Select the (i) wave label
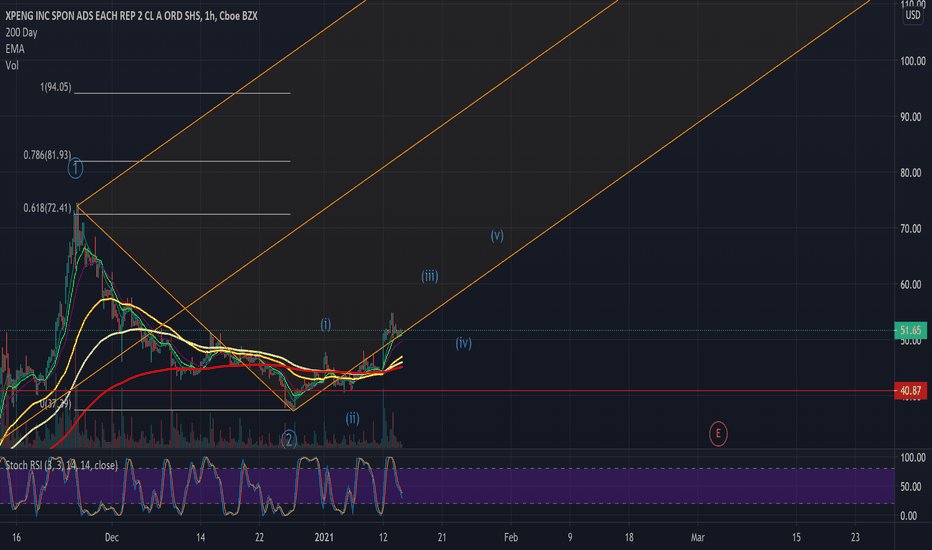Viewport: 932px width, 550px height. [x=326, y=324]
